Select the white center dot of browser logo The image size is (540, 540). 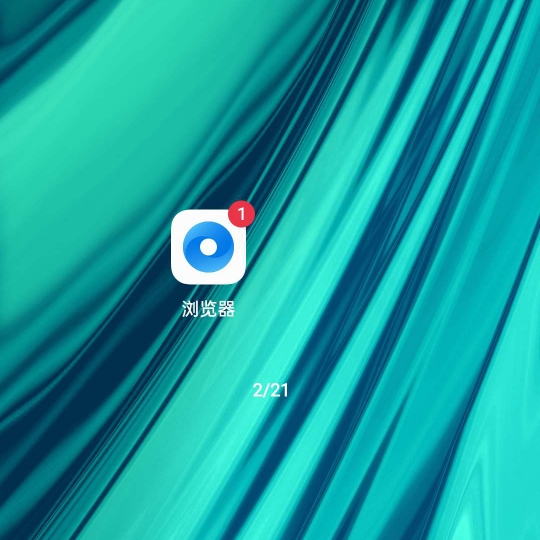[x=208, y=247]
